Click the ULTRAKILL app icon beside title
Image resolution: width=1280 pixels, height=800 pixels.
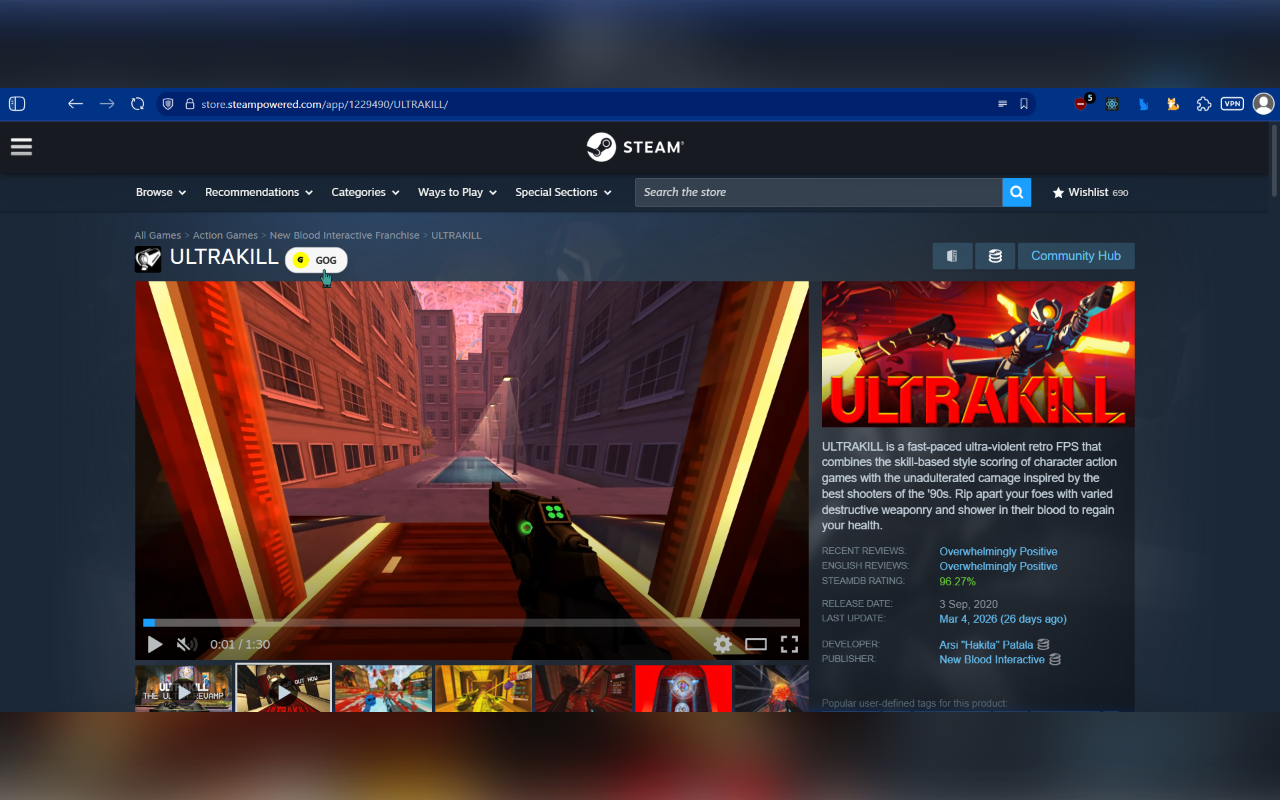pos(148,259)
